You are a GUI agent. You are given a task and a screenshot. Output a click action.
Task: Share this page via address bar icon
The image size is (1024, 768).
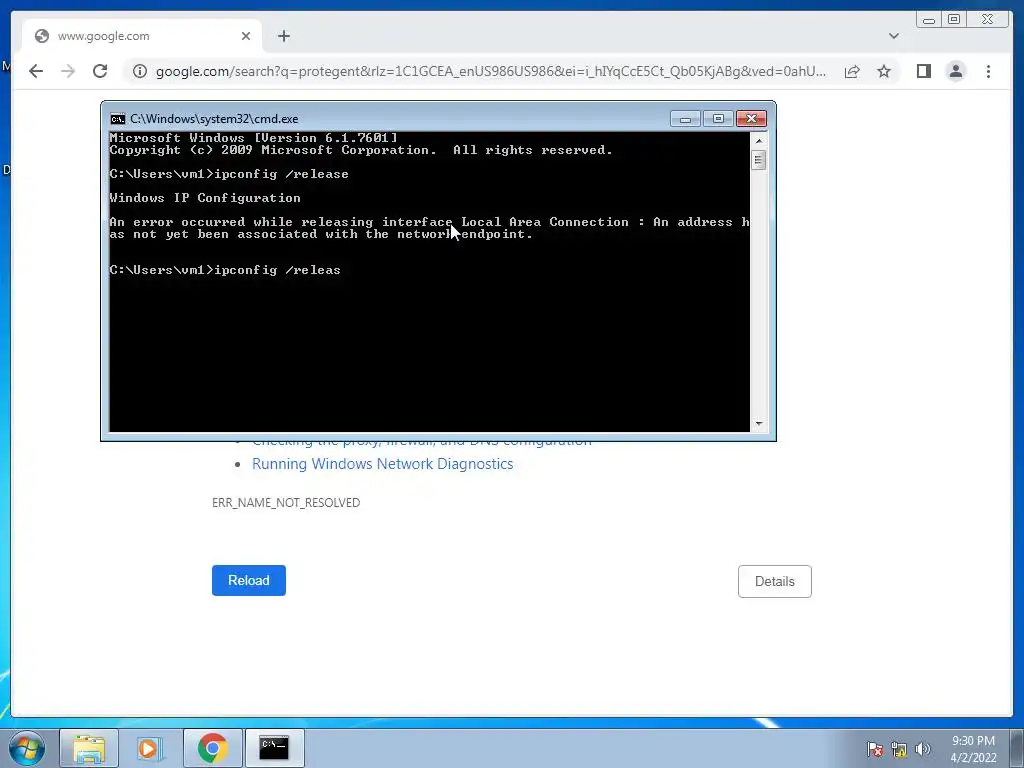coord(852,71)
